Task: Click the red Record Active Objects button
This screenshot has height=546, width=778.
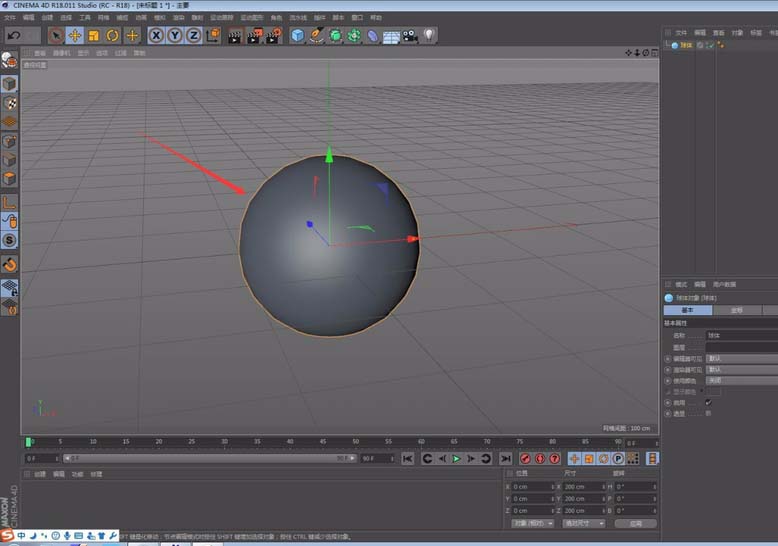Action: pos(525,458)
